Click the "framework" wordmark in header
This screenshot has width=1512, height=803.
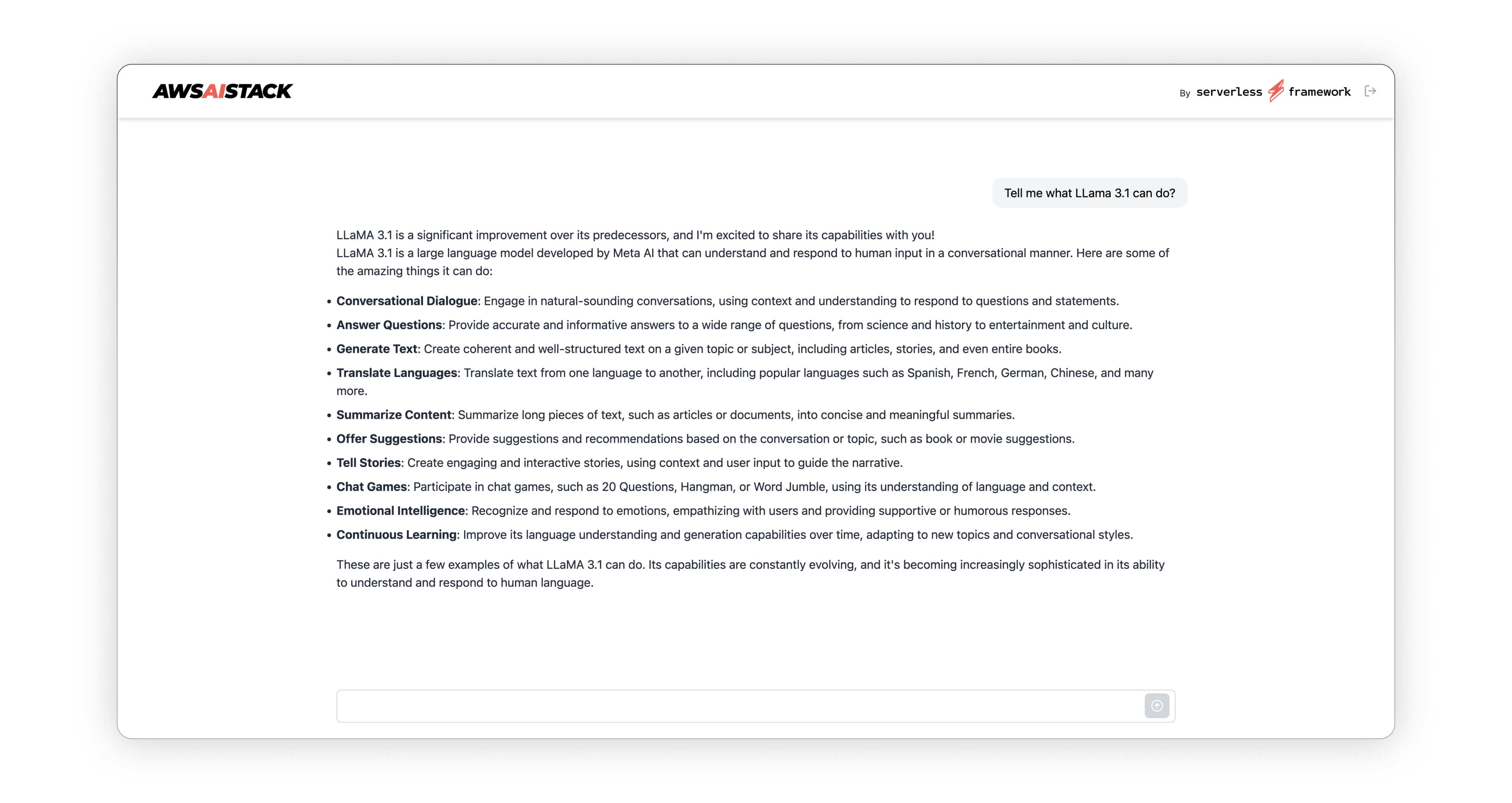click(1319, 91)
